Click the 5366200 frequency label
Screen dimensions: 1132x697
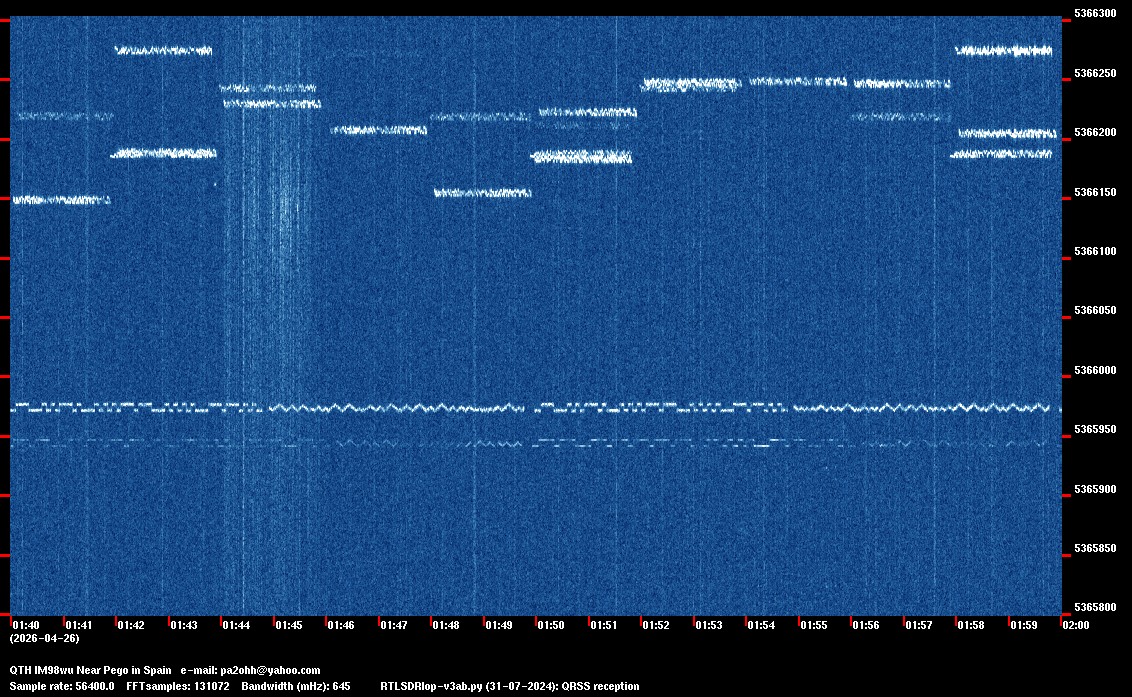[1095, 132]
